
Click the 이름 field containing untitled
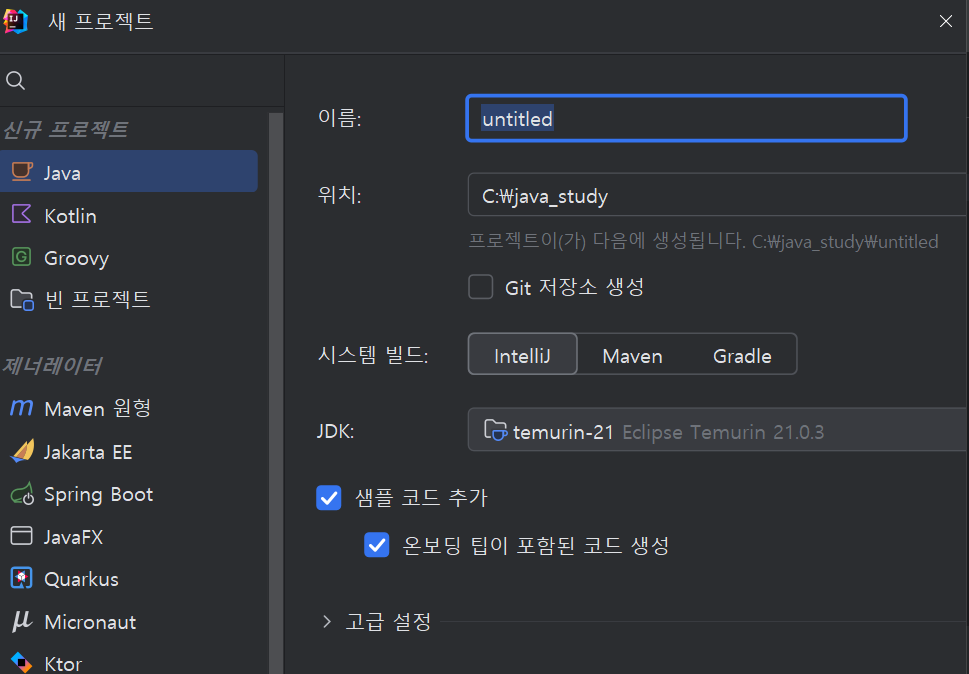pos(686,118)
